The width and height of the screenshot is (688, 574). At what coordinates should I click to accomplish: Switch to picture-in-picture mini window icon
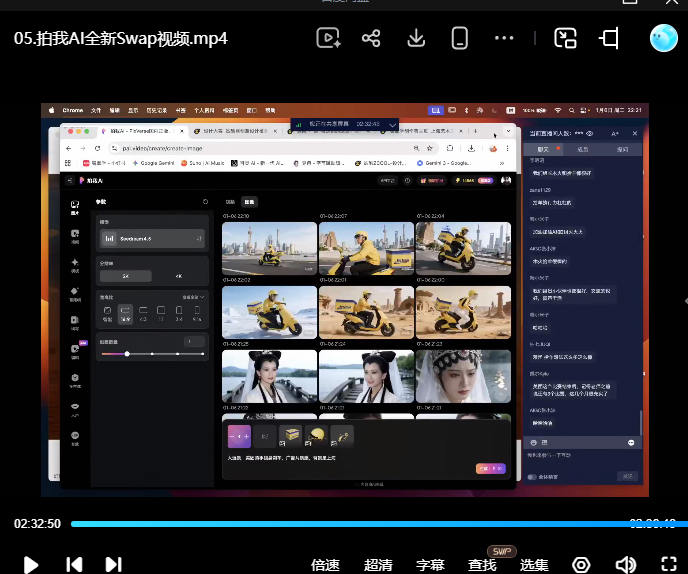click(x=565, y=38)
